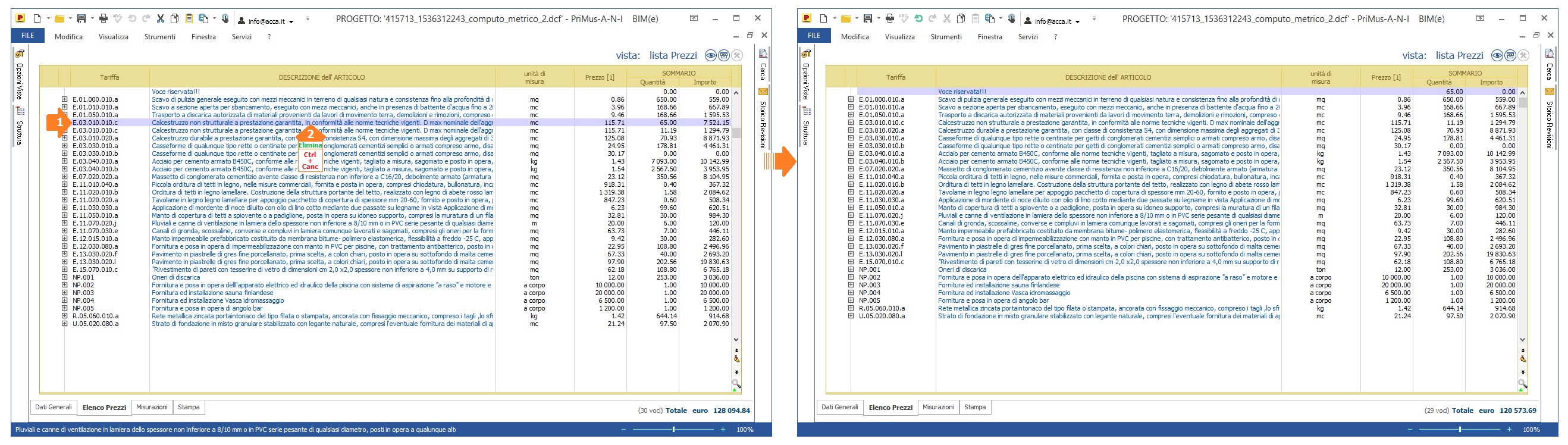Expand row U.05.020.080.a in right window
1568x445 pixels.
(851, 316)
